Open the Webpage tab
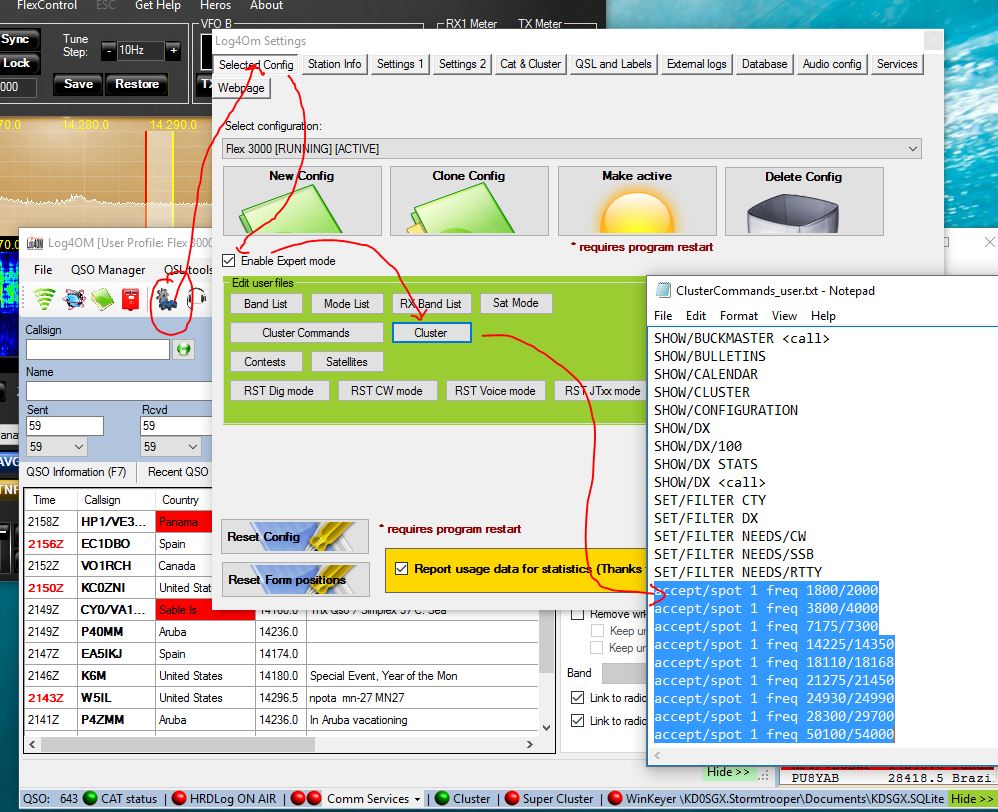The width and height of the screenshot is (998, 812). (x=241, y=88)
